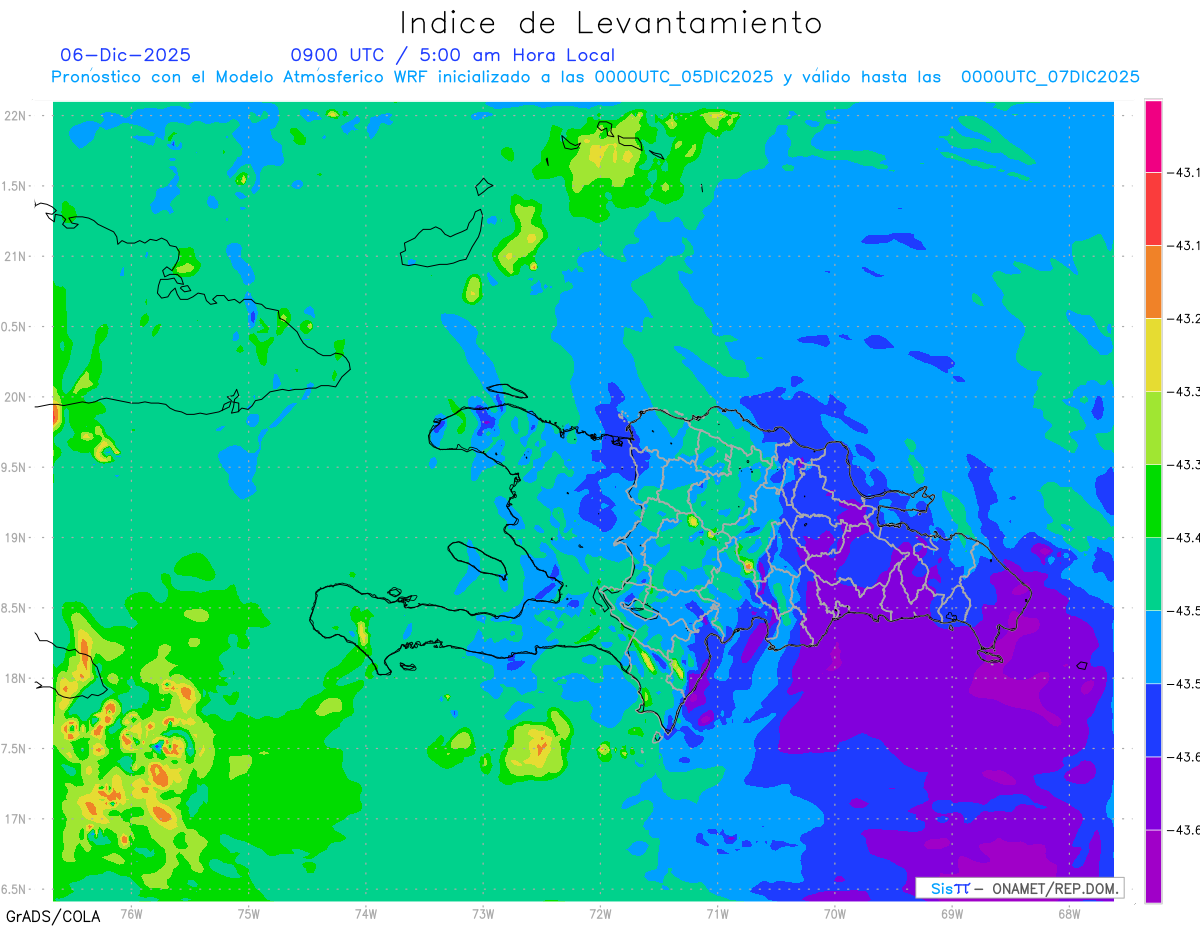Click the '75W' longitude label
This screenshot has height=927, width=1200.
tap(249, 914)
